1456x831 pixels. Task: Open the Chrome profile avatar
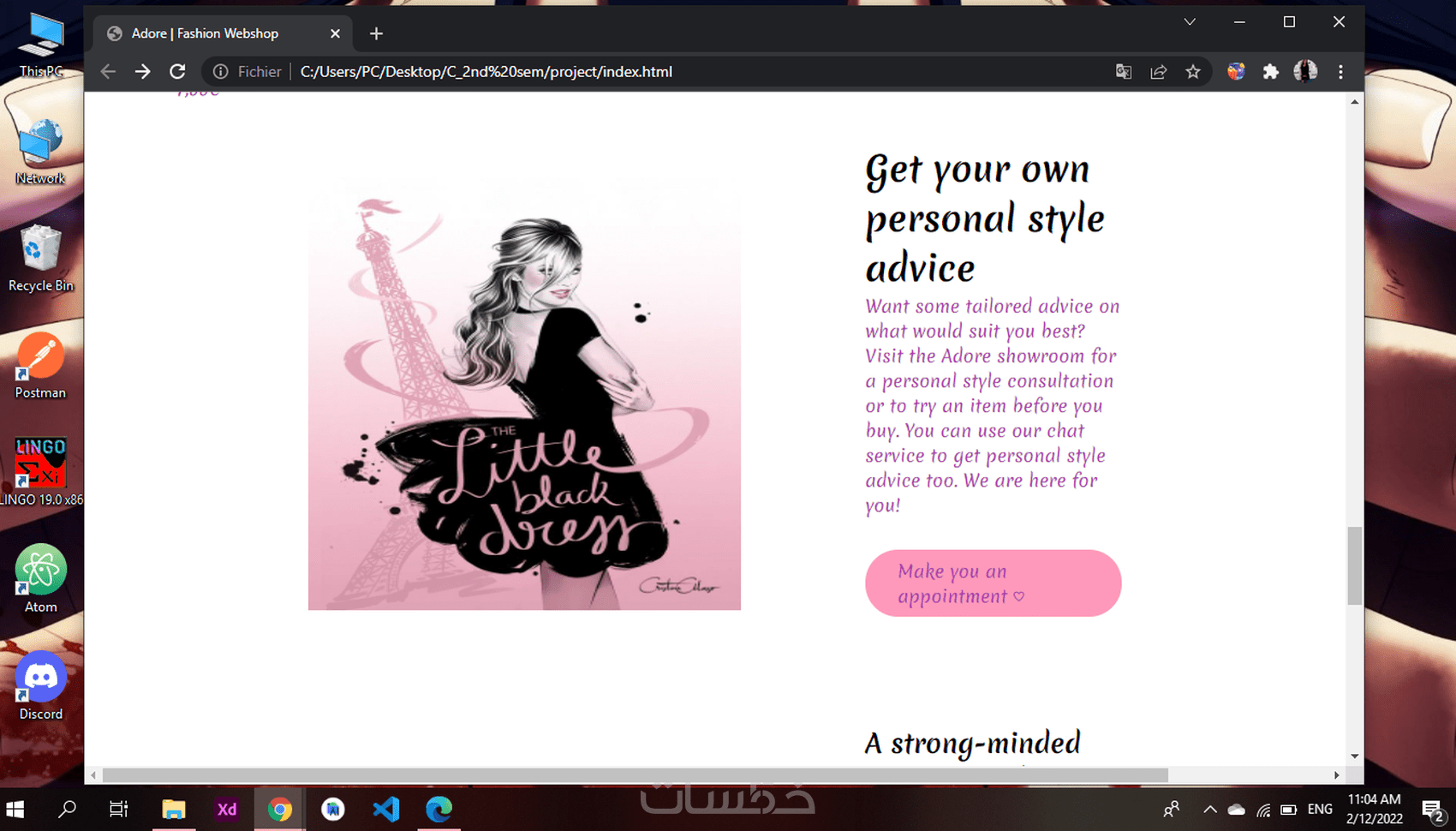coord(1305,72)
